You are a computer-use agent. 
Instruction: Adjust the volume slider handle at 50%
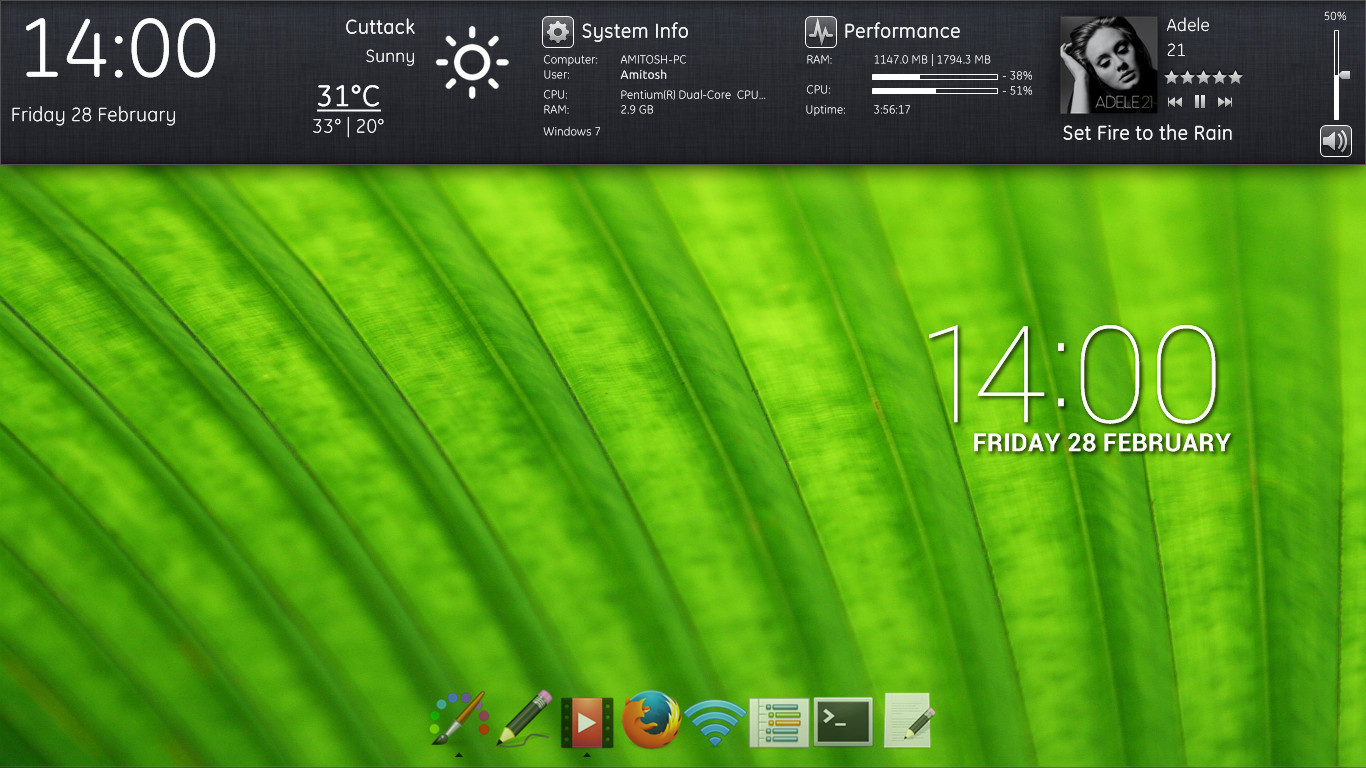(1344, 75)
